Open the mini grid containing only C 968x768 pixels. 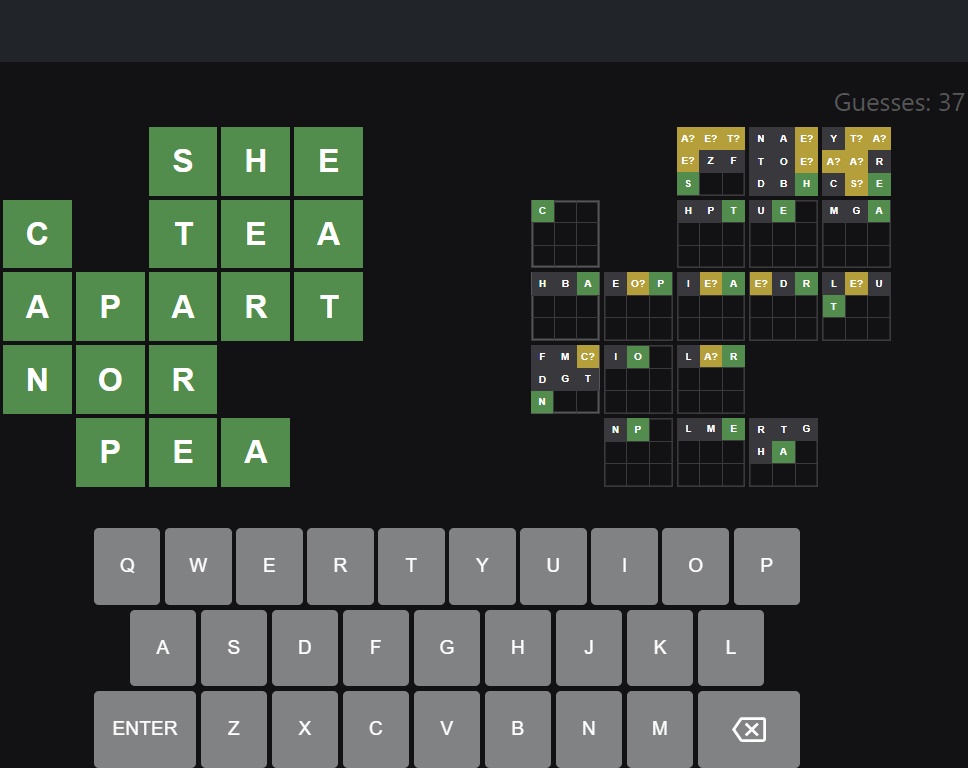[x=565, y=234]
